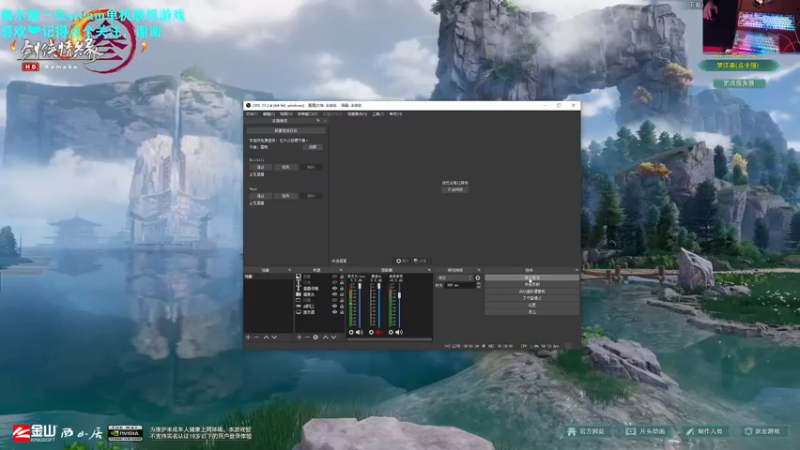
Task: Click Start Virtual Camera in Controls
Action: 532,291
